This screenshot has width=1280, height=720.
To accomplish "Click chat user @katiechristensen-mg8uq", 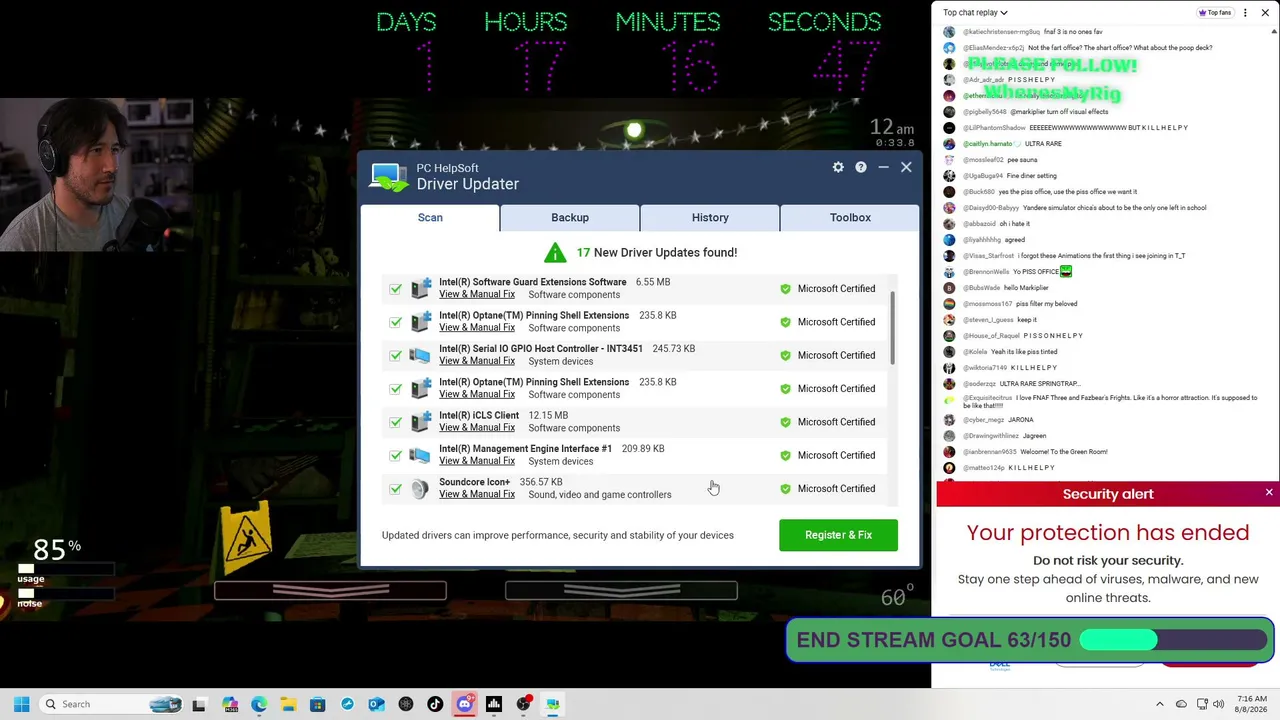I will coord(1001,32).
